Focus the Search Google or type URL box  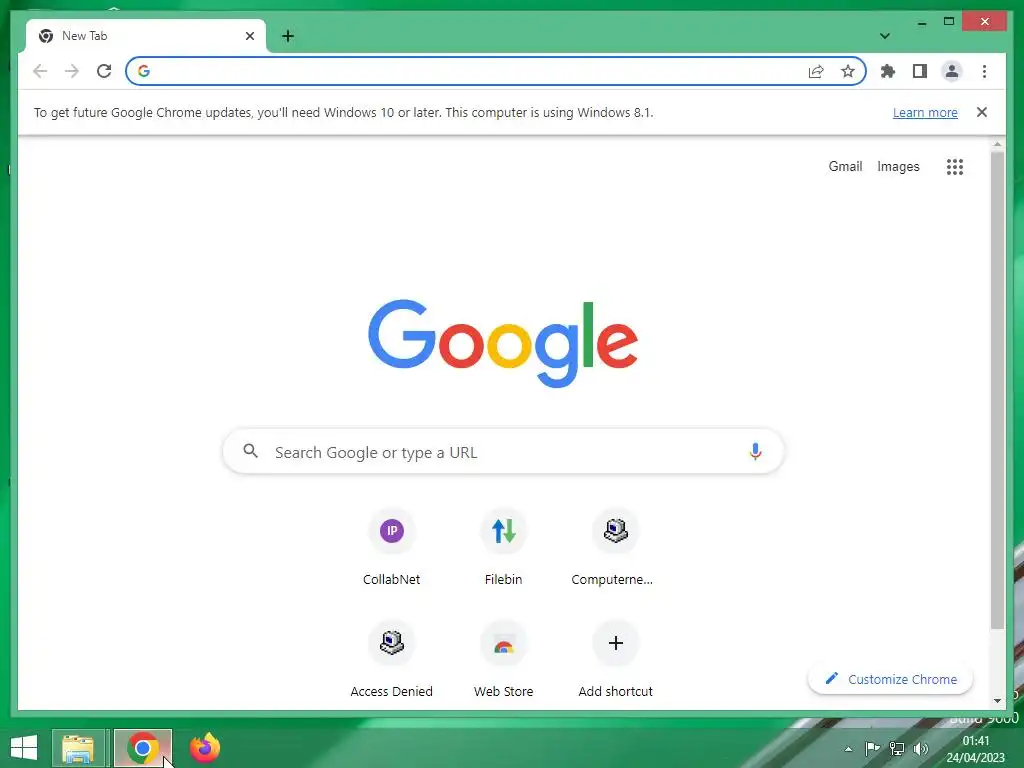click(503, 451)
